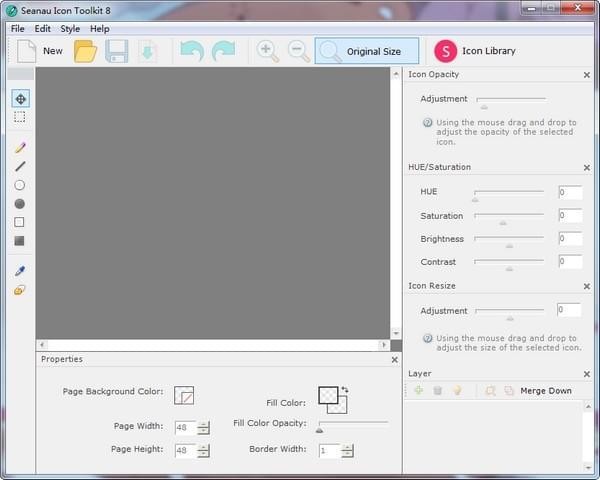Select the Line tool
This screenshot has width=600, height=480.
(x=20, y=166)
